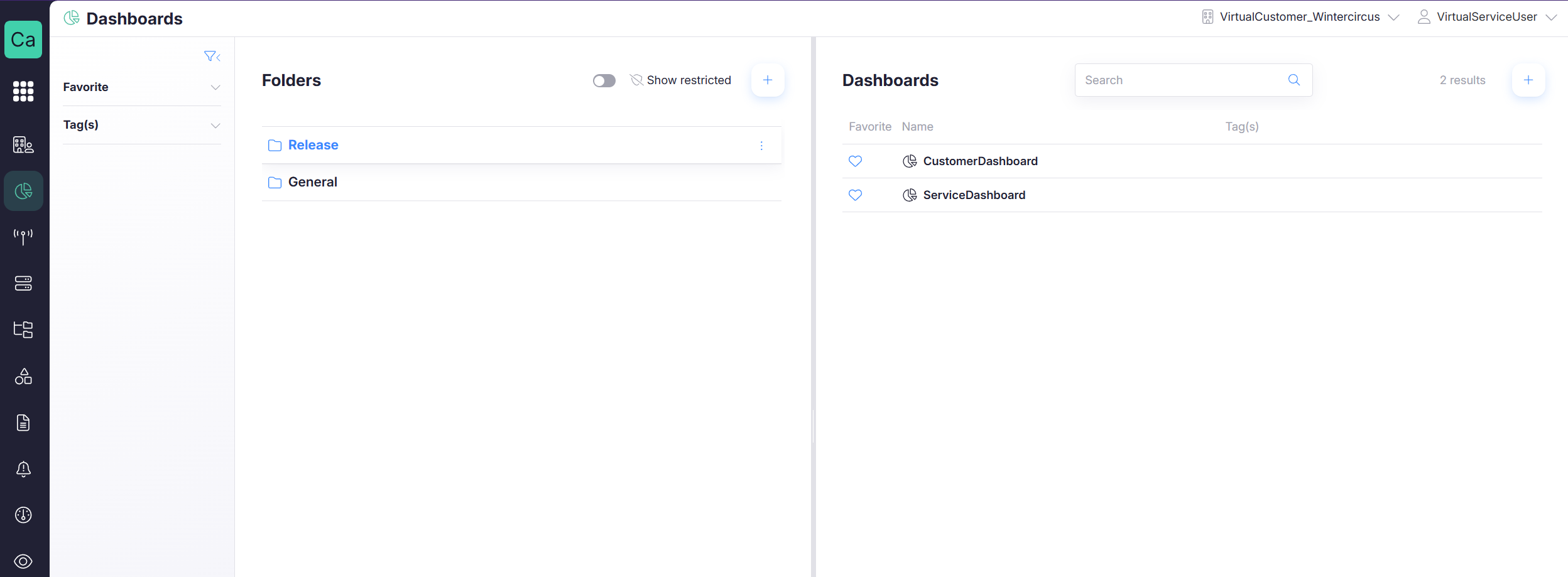Toggle the Show restricted switch
The image size is (1568, 577).
tap(604, 80)
